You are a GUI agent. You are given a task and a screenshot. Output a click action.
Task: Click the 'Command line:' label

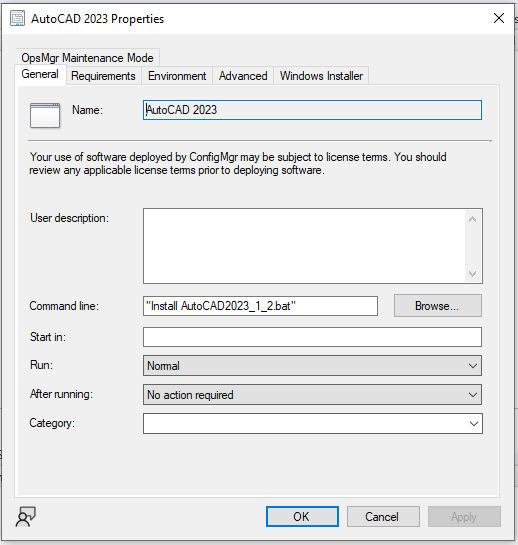point(64,306)
